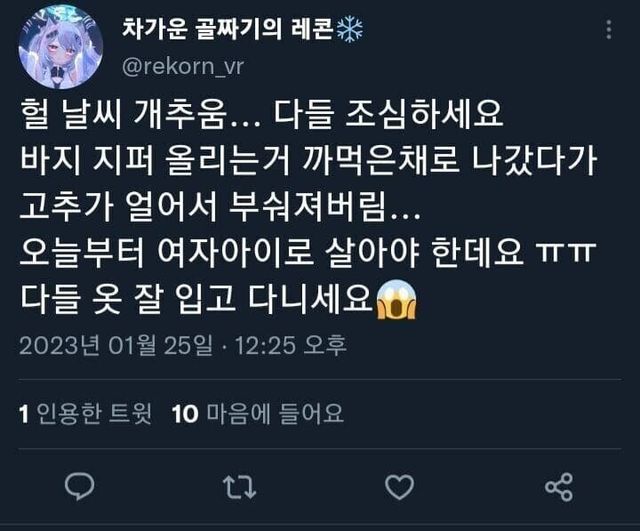Viewport: 640px width, 531px height.
Task: Click the snowflake emoji beside the name
Action: coord(349,29)
